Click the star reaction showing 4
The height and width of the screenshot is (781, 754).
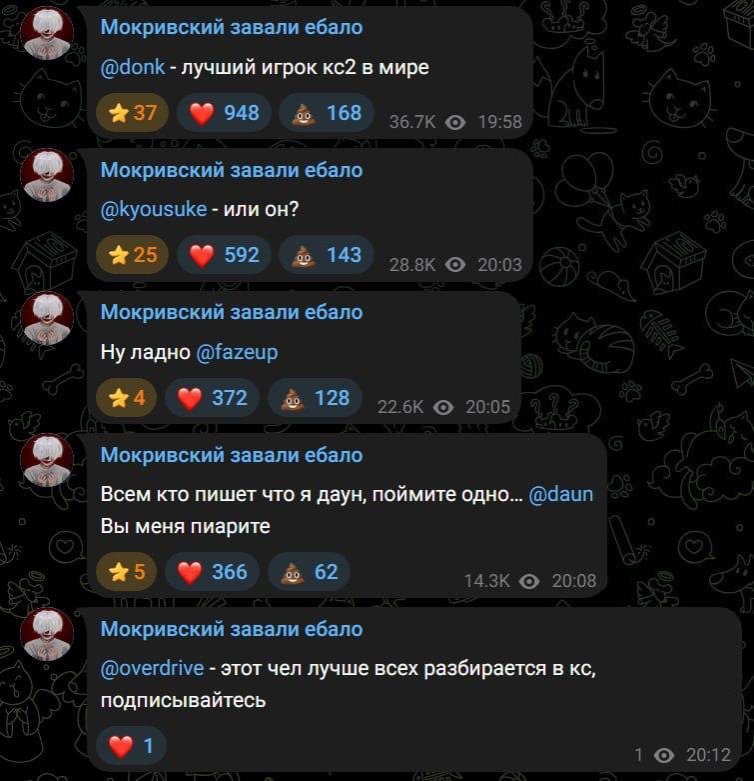126,397
